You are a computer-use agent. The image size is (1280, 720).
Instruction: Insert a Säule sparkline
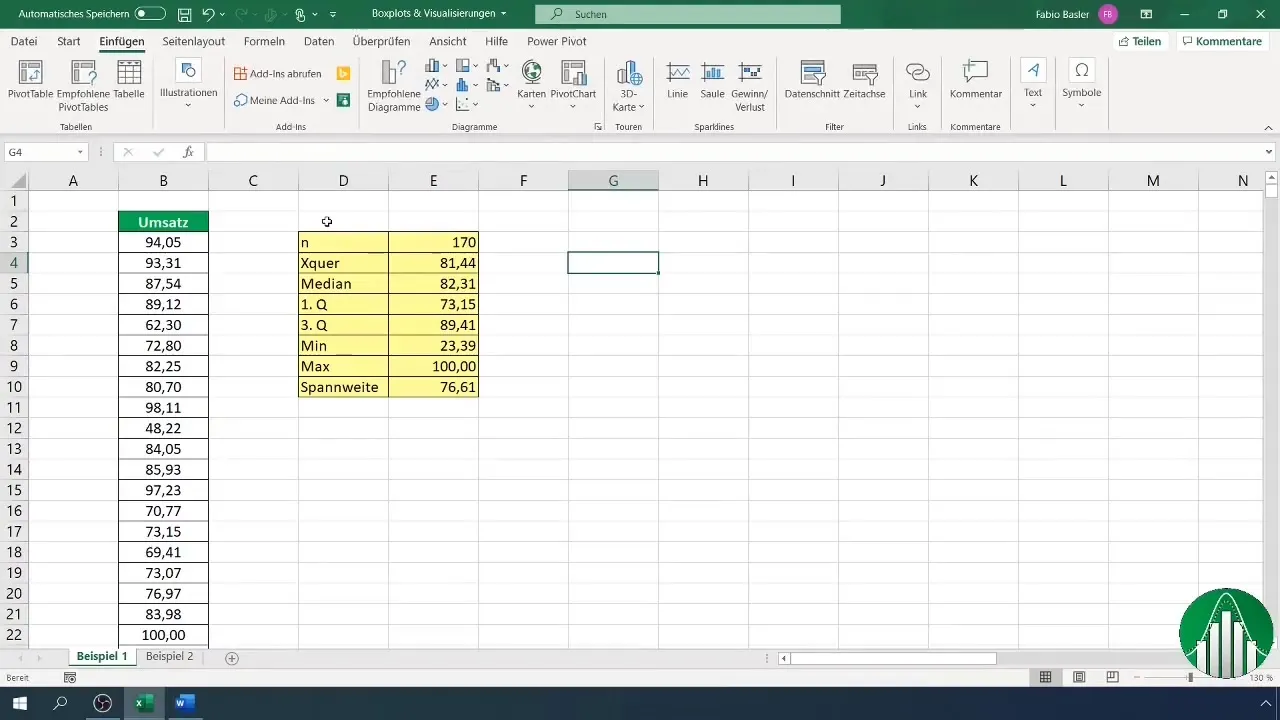[x=712, y=80]
